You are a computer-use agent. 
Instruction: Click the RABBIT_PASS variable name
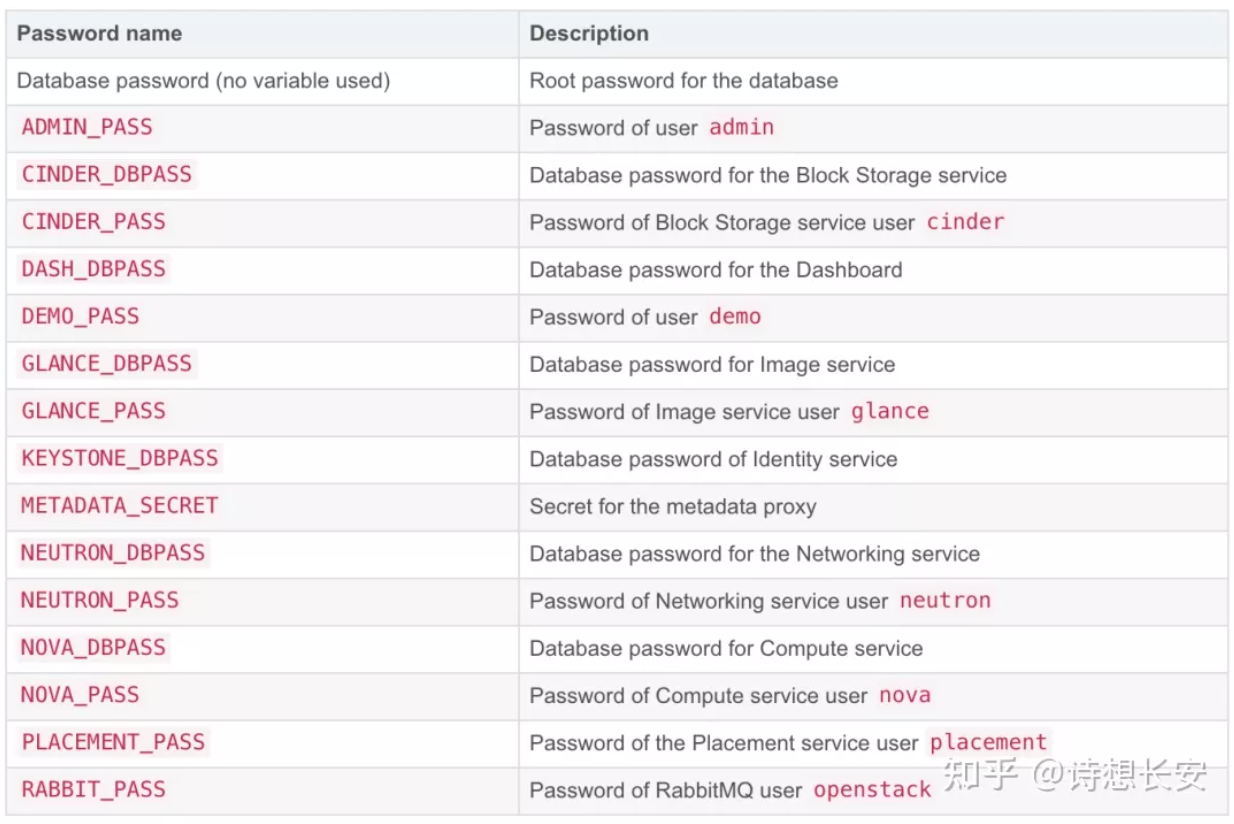(93, 789)
